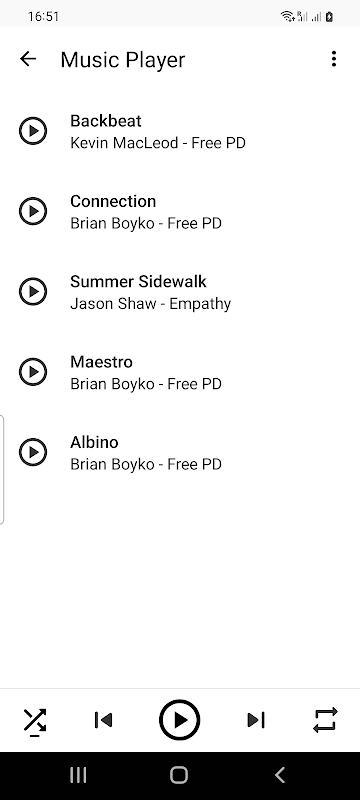The width and height of the screenshot is (360, 800).
Task: Open Android recent apps button
Action: [x=78, y=775]
